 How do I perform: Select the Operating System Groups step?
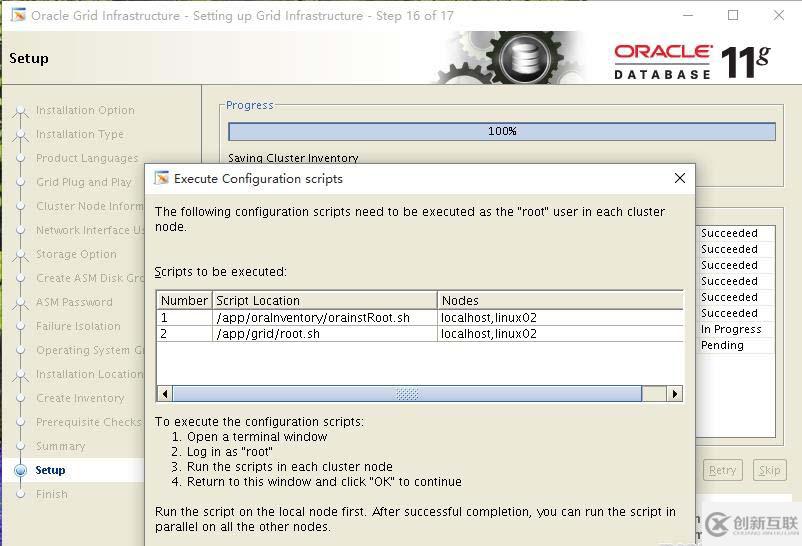(x=90, y=350)
